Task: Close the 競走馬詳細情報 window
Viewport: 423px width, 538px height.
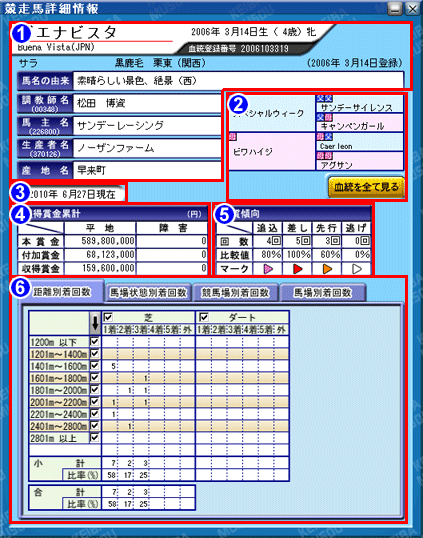Action: (413, 9)
